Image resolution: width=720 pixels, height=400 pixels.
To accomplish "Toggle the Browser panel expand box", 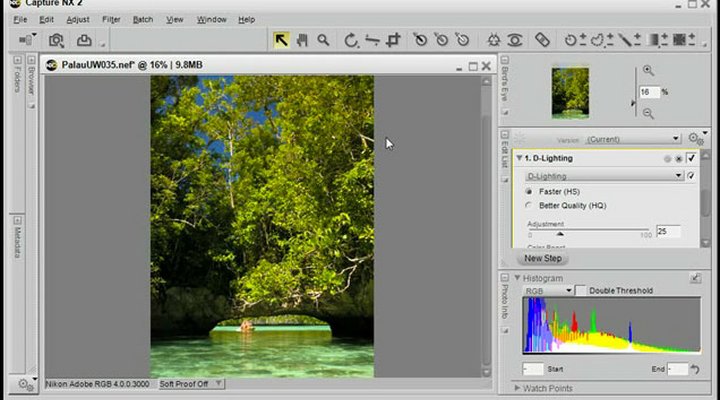I will pos(31,60).
